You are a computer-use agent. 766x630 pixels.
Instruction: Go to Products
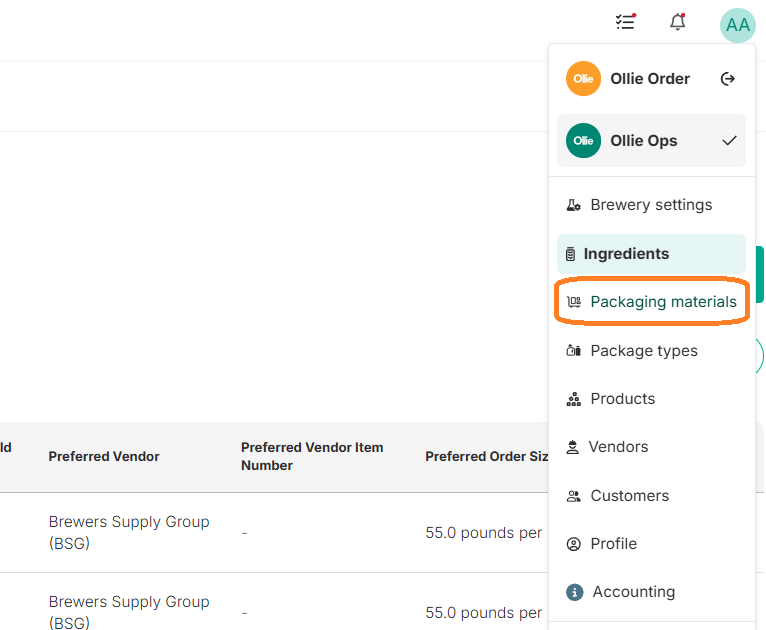[x=652, y=399]
